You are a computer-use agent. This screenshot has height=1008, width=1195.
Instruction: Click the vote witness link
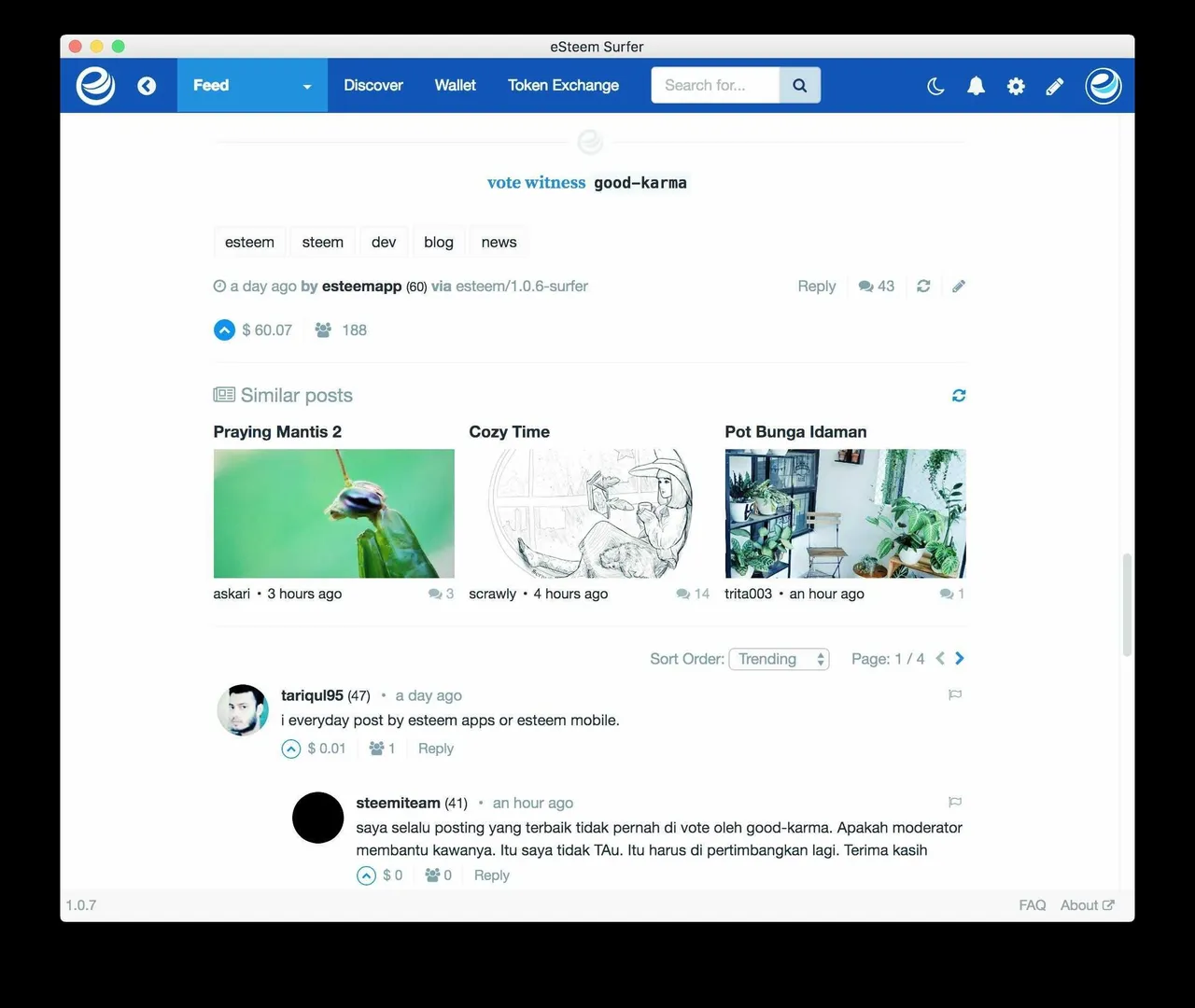(x=536, y=183)
